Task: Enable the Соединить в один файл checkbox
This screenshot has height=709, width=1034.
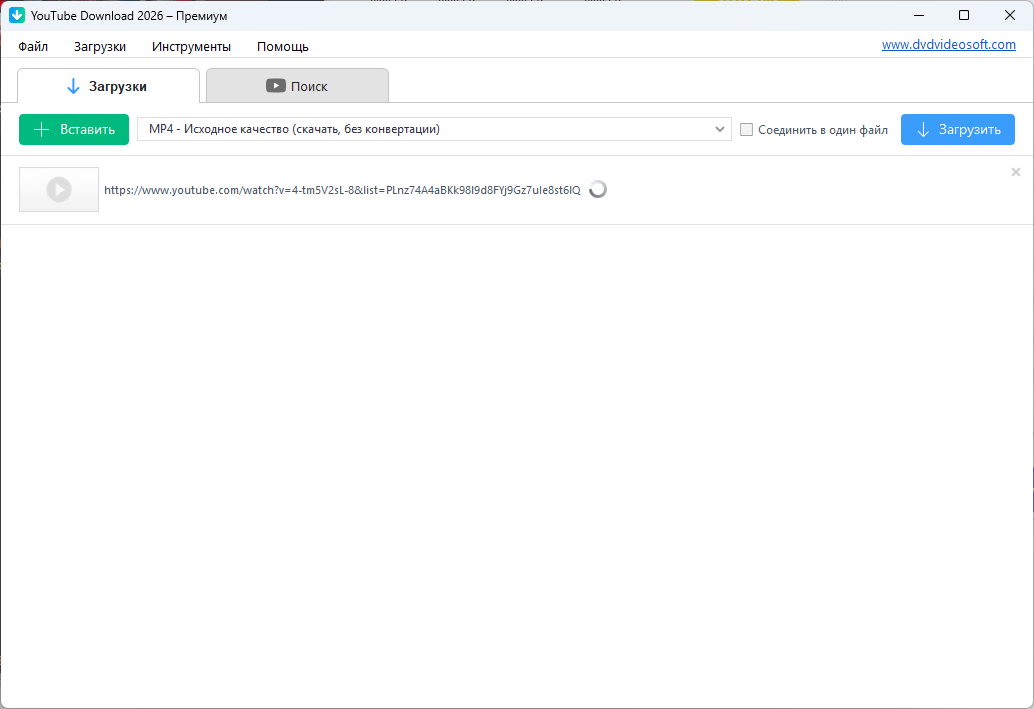Action: click(746, 129)
